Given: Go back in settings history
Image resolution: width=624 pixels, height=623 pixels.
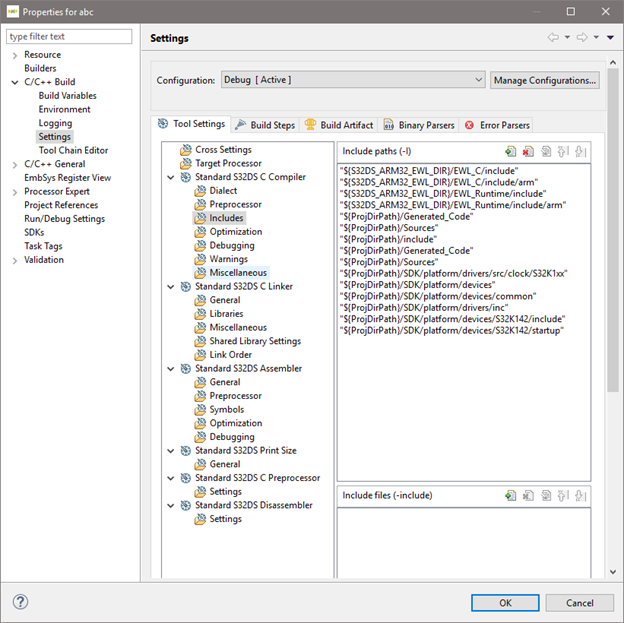Looking at the screenshot, I should [553, 37].
